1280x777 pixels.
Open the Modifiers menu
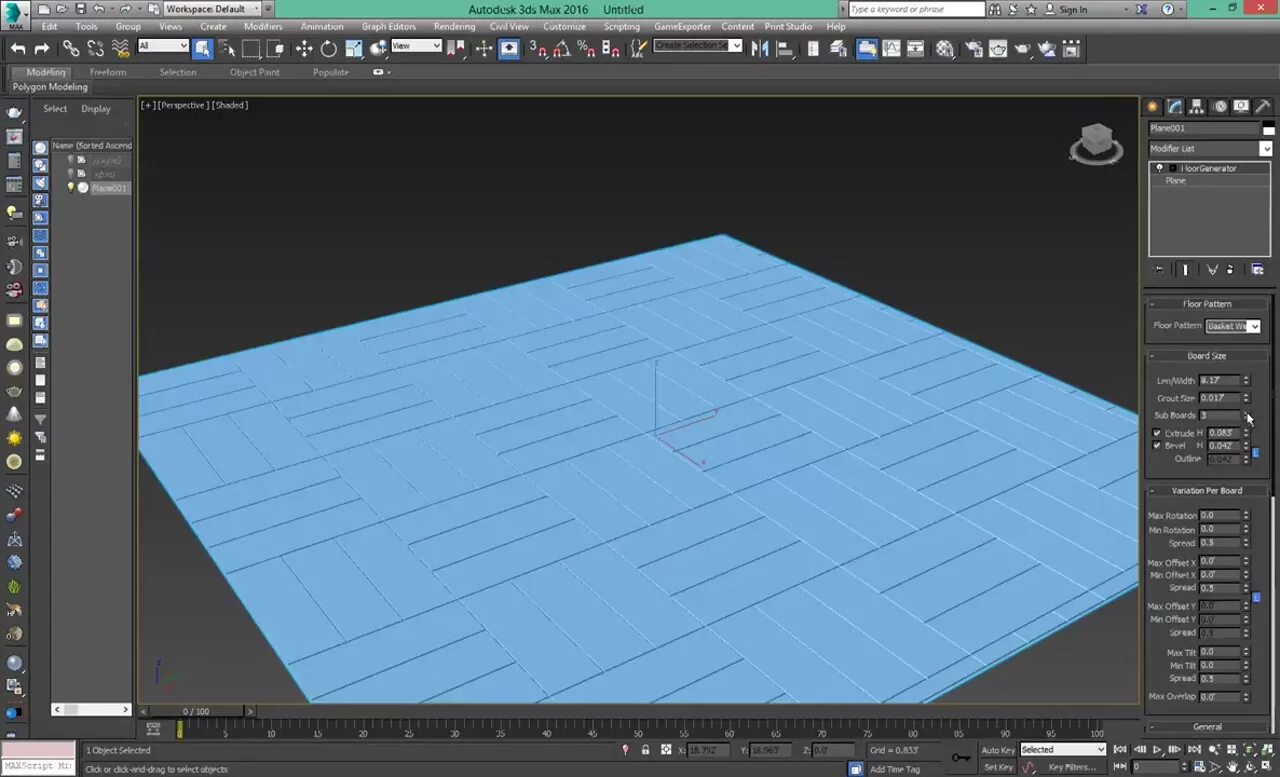coord(263,27)
